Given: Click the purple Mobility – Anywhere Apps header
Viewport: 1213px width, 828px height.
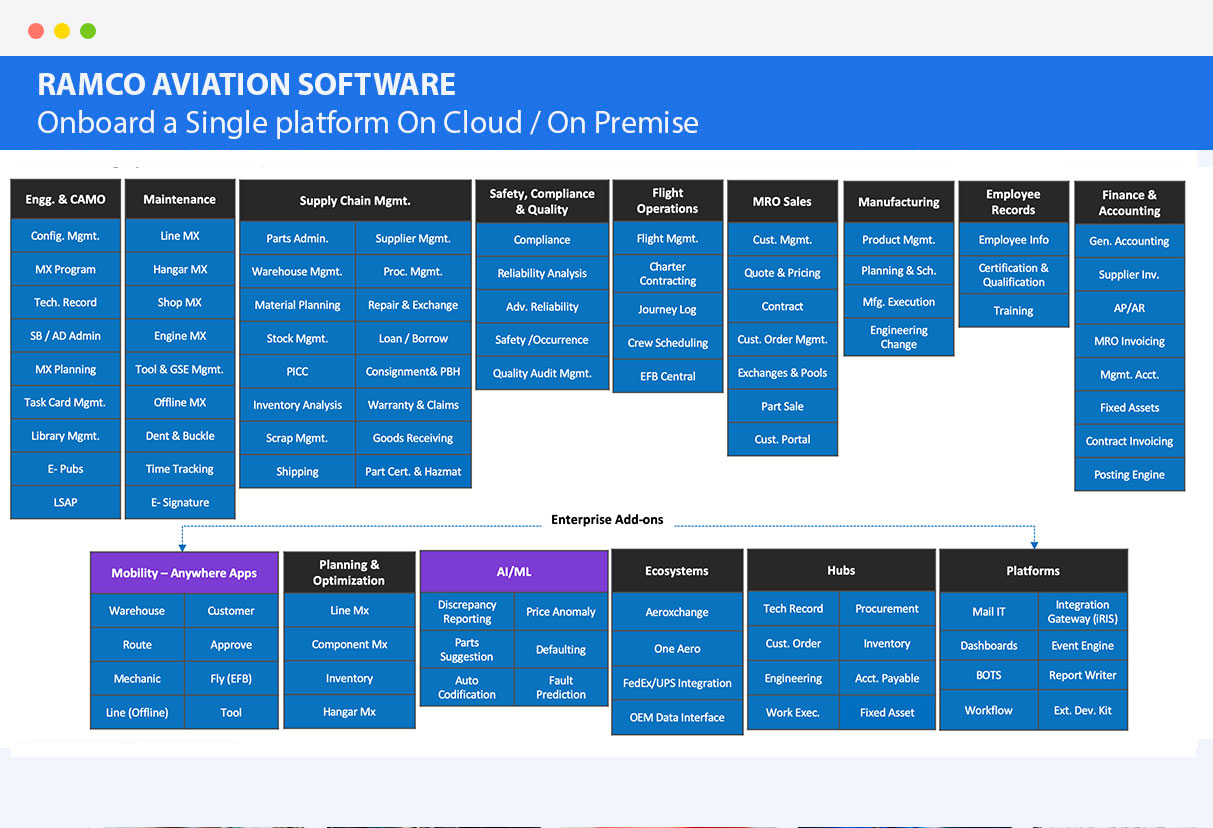Looking at the screenshot, I should point(184,573).
